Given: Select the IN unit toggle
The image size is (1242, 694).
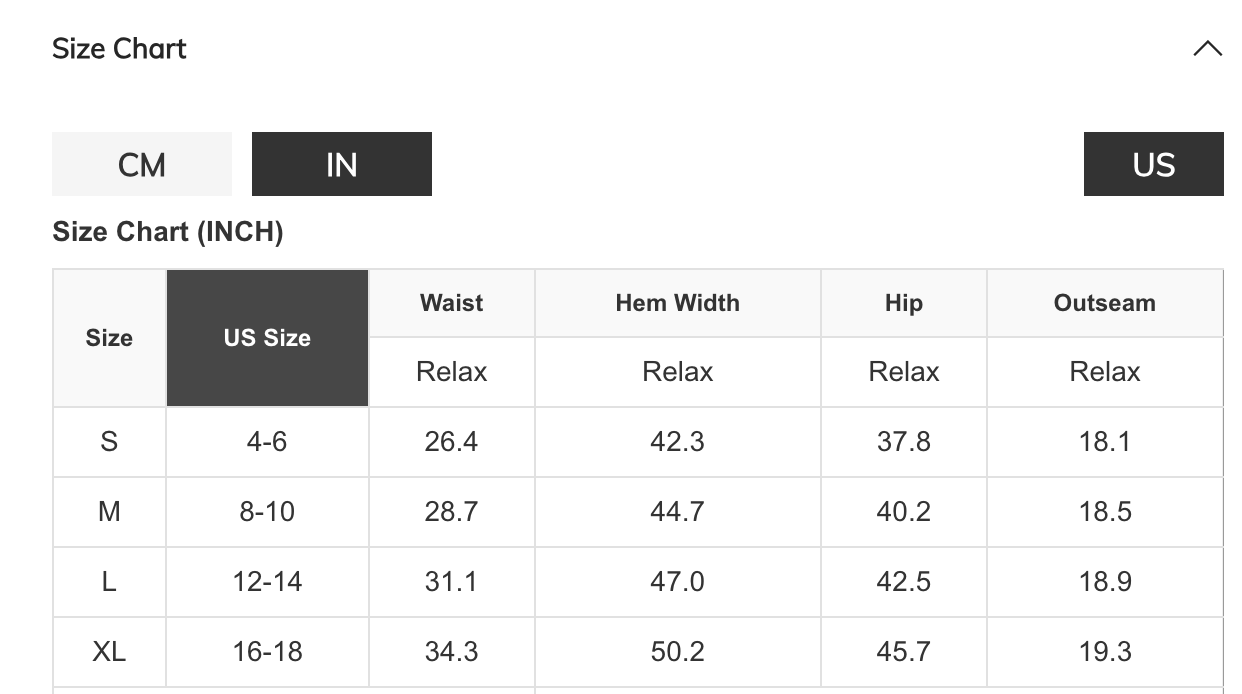Looking at the screenshot, I should (x=341, y=164).
